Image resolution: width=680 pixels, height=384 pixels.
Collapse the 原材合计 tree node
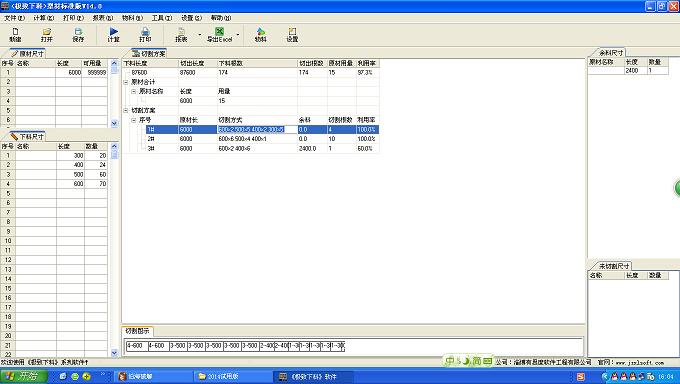126,82
